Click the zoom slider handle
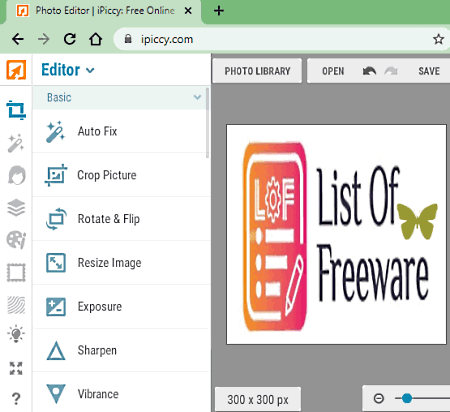 point(407,398)
